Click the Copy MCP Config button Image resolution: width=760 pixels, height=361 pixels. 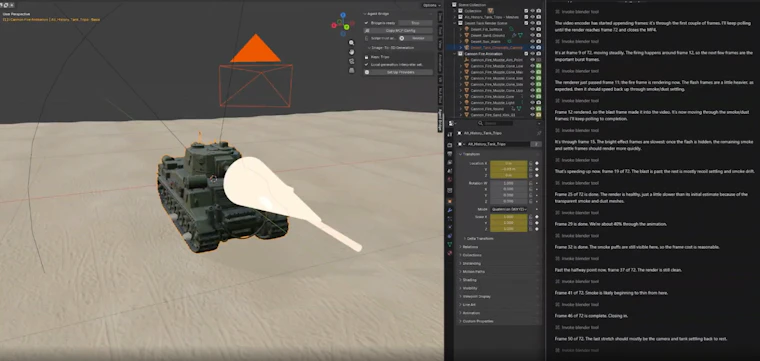click(398, 30)
